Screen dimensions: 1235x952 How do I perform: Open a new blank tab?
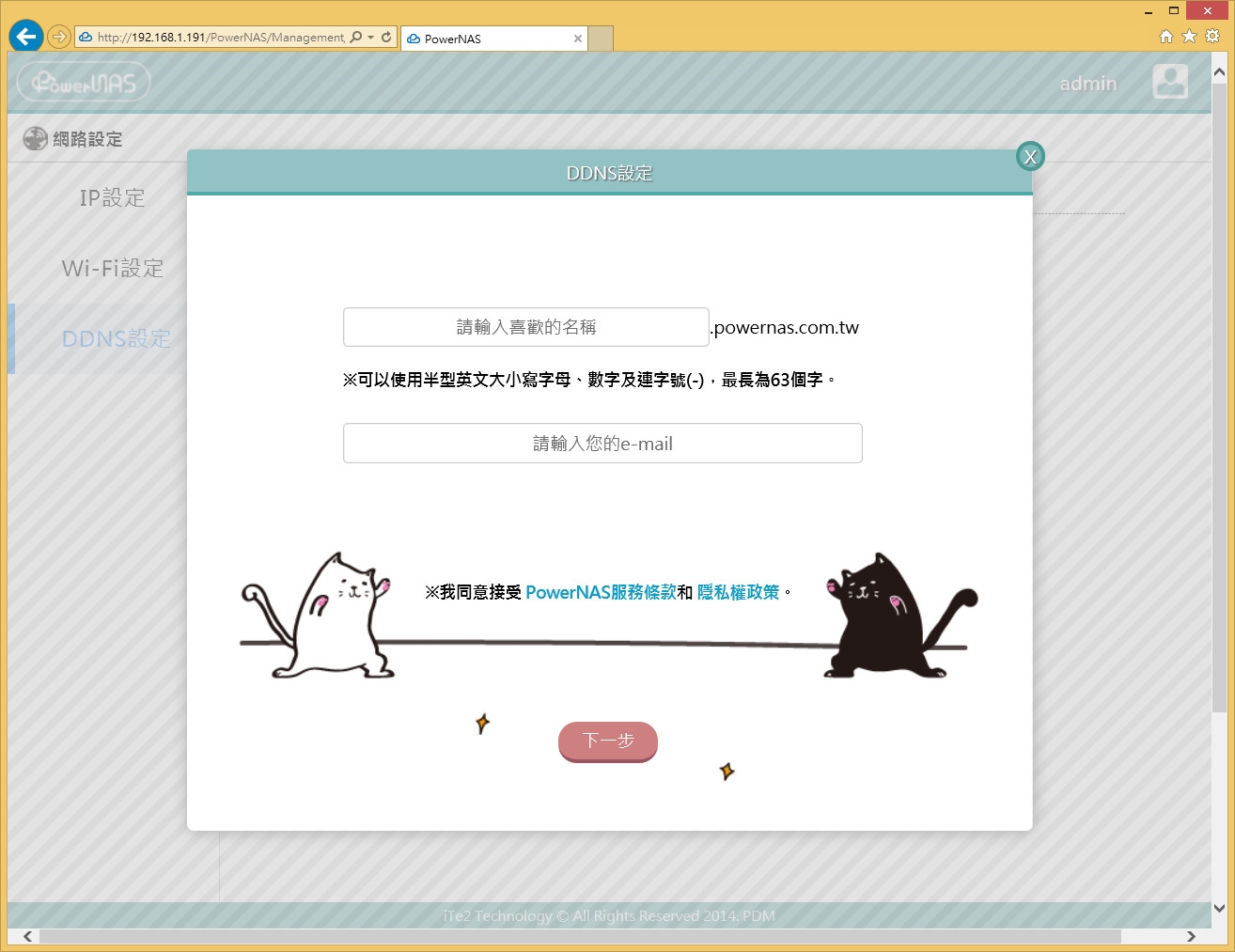point(602,39)
